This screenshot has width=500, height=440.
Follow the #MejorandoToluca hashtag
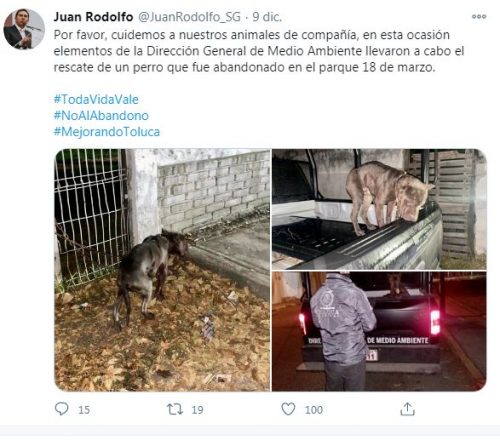107,132
